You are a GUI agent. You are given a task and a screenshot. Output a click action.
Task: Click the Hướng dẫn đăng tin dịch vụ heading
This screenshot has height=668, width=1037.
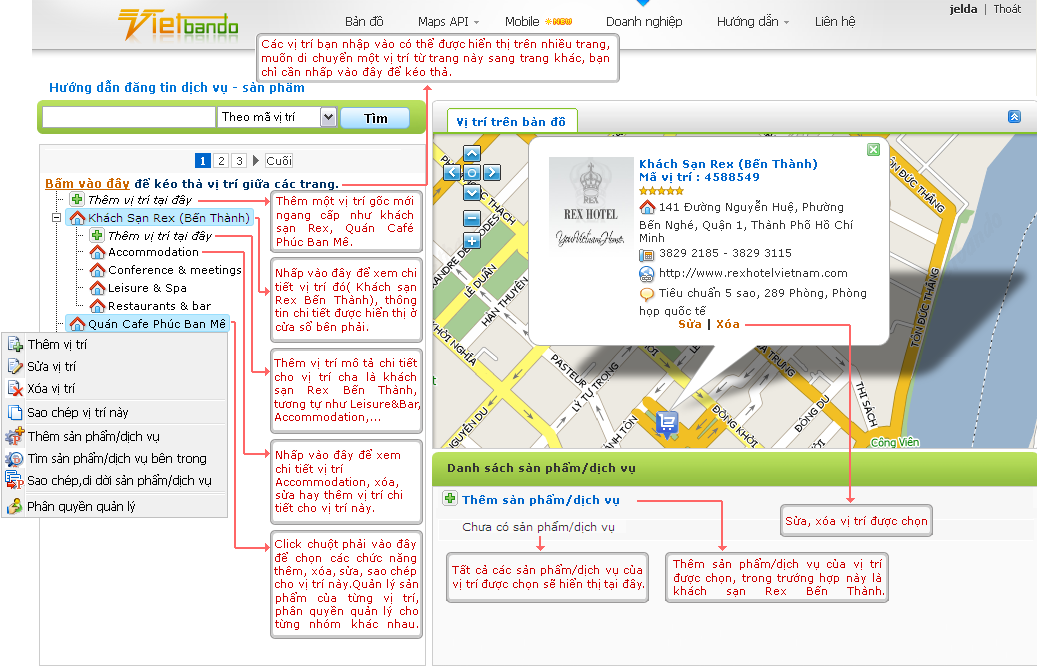pos(177,87)
